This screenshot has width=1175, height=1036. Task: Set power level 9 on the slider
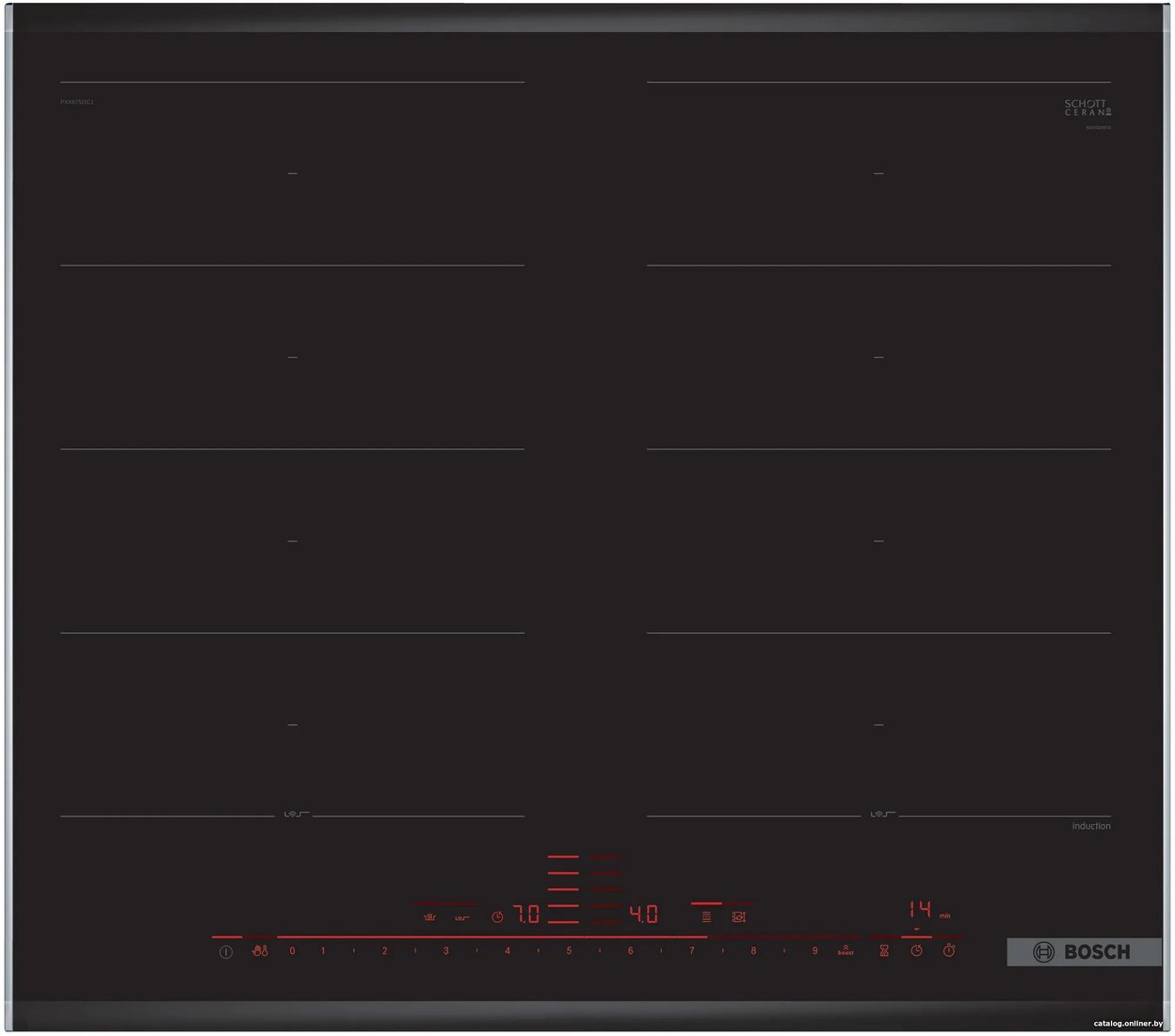click(x=815, y=951)
